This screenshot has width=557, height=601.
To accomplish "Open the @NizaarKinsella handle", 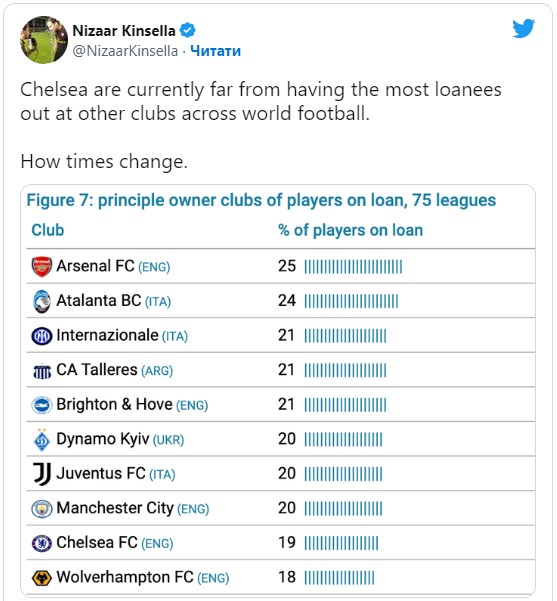I will click(125, 51).
